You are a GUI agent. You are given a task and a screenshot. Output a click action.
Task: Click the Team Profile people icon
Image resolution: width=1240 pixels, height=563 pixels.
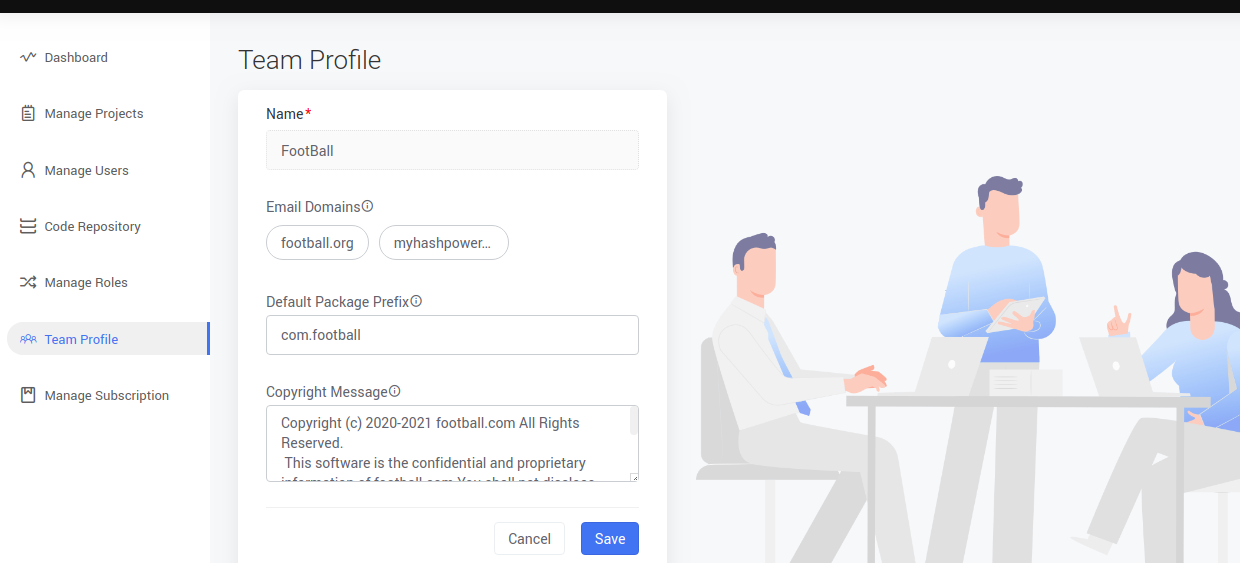(x=28, y=339)
